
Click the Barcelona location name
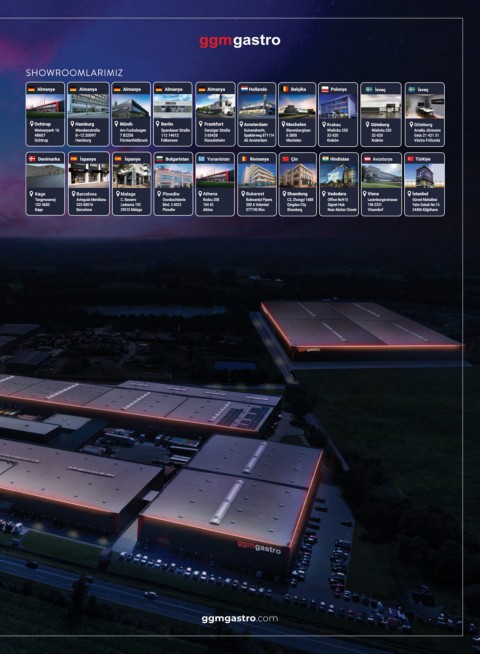[x=87, y=194]
